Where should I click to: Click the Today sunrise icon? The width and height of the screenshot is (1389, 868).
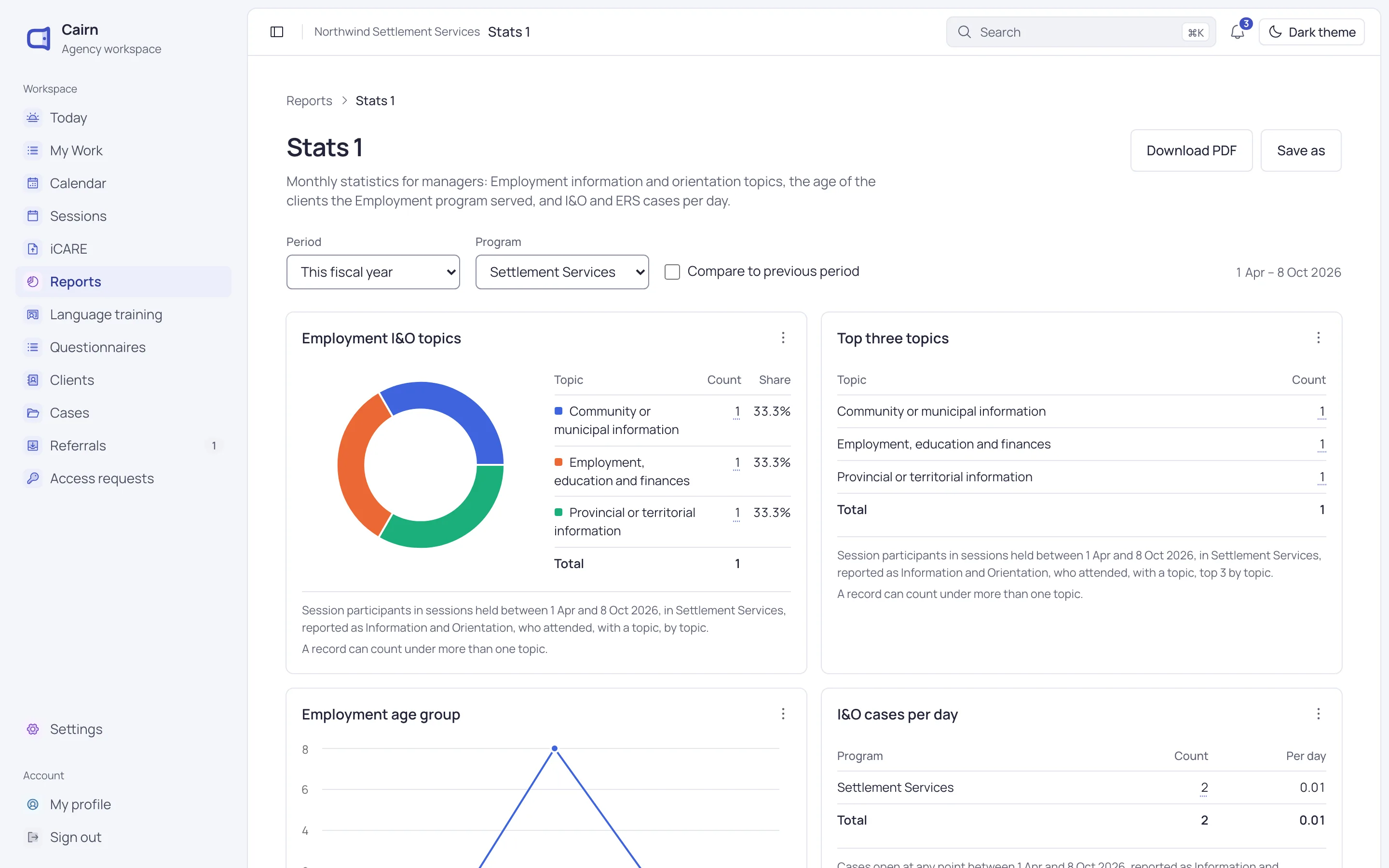[33, 118]
